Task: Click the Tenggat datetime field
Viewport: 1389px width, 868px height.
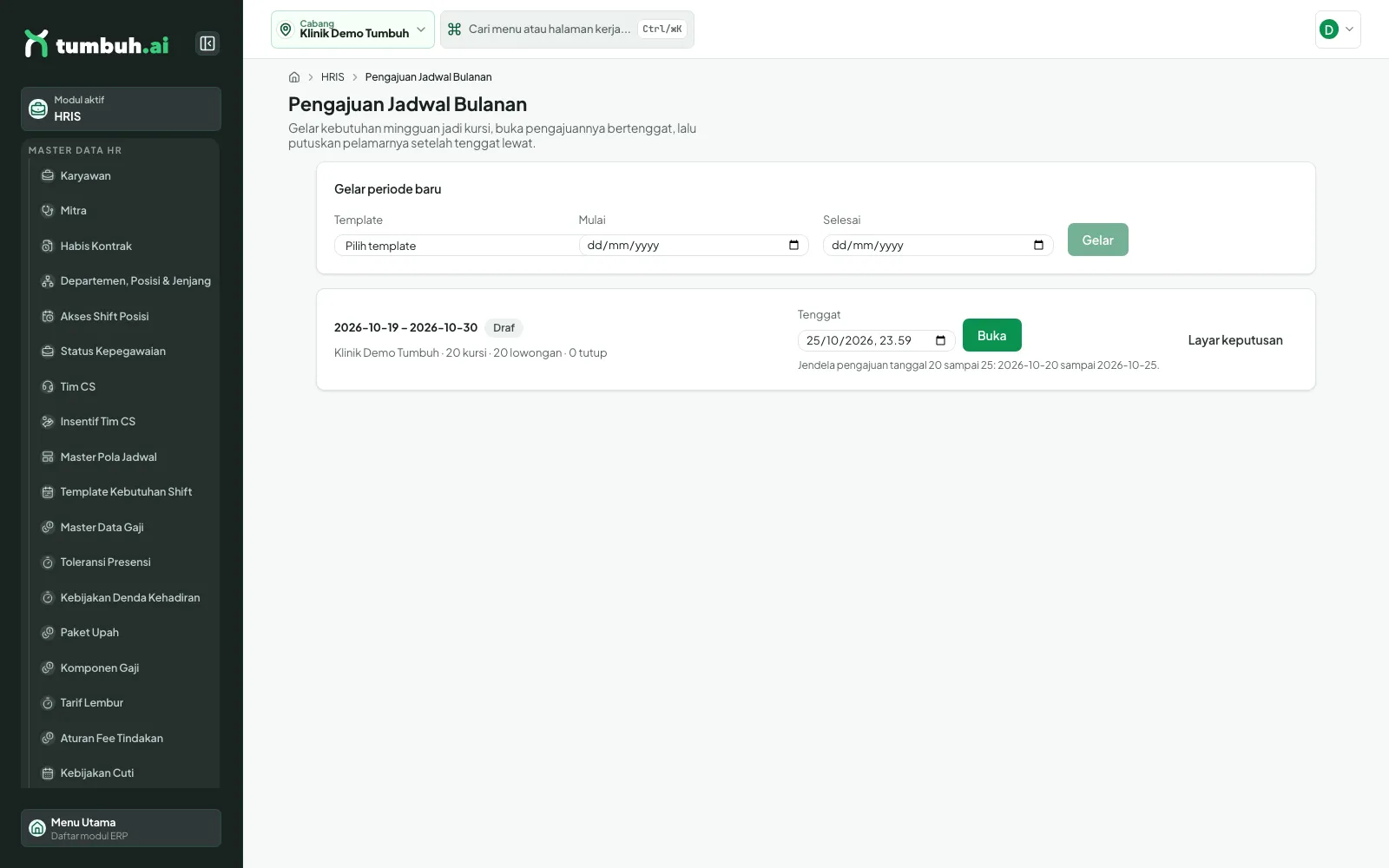Action: [876, 340]
